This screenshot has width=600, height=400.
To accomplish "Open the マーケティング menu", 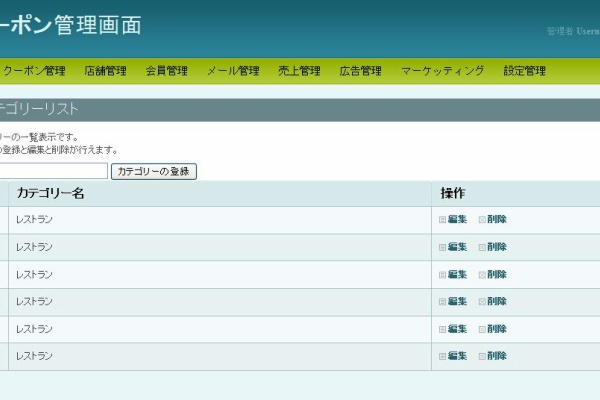I will pos(443,71).
